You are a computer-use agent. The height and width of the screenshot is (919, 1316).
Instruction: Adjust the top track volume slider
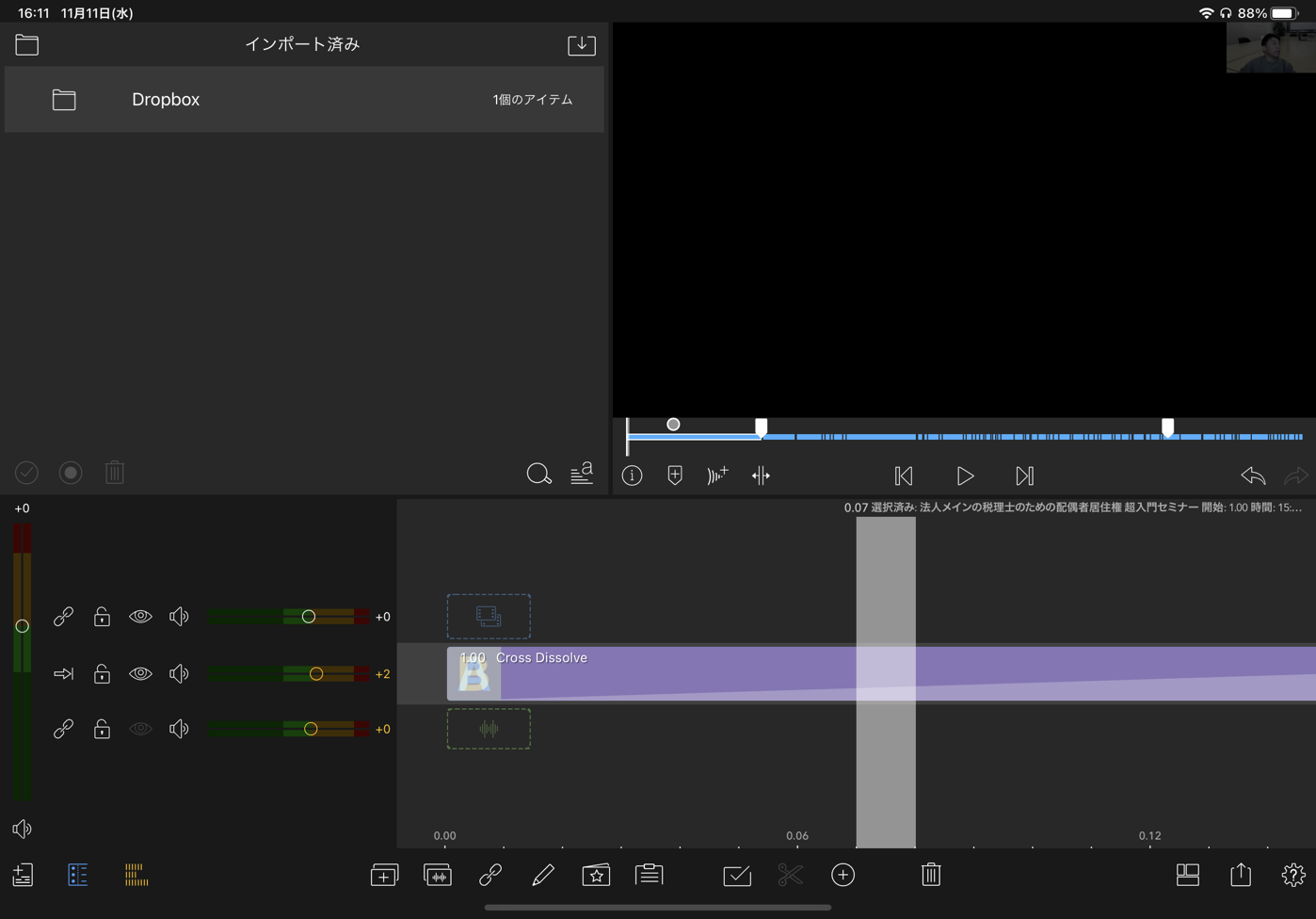[x=308, y=617]
